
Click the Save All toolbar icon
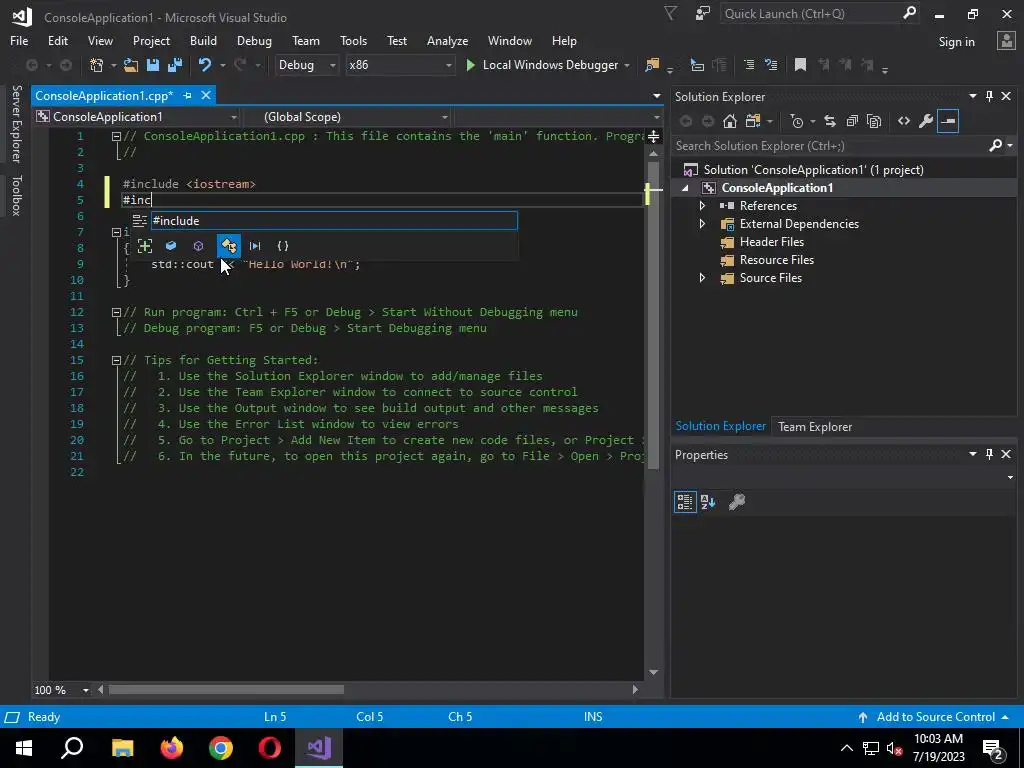point(174,65)
